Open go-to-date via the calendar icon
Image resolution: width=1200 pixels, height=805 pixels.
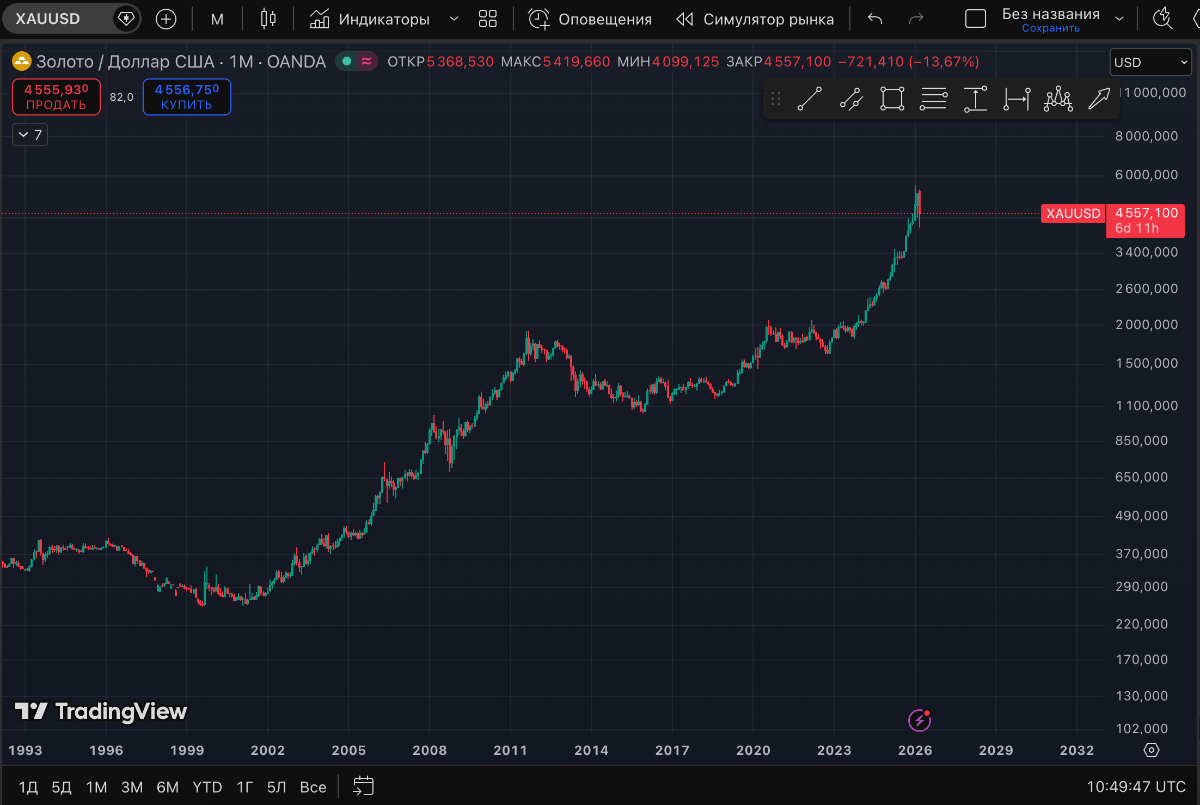362,787
